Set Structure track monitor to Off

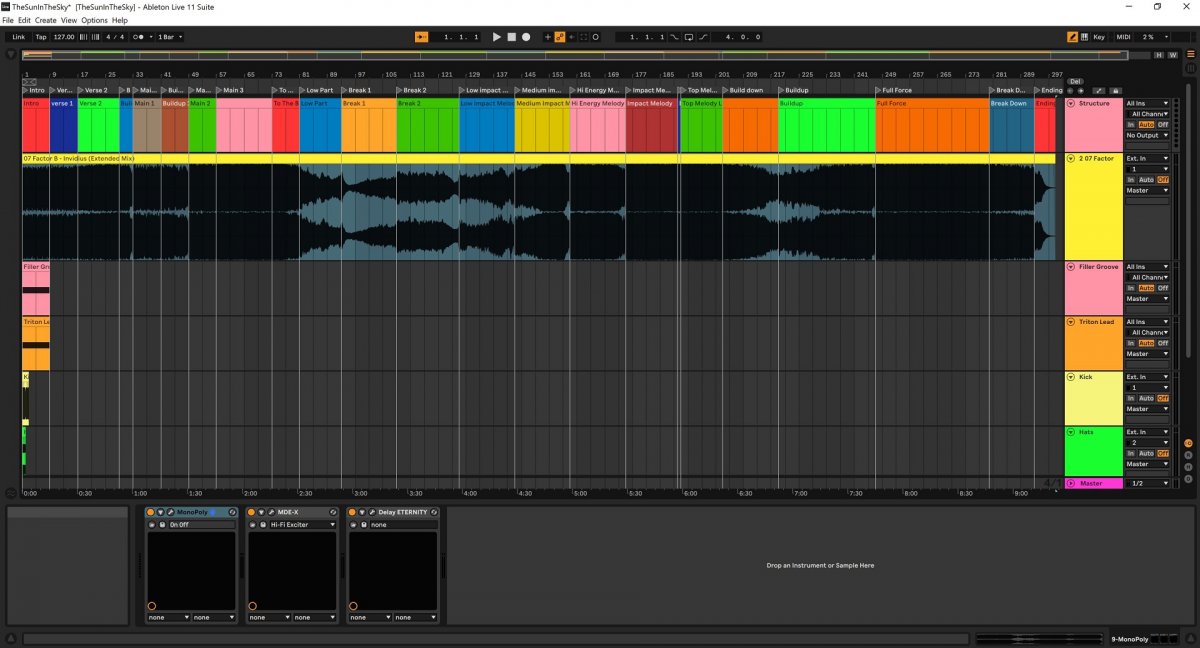(1163, 124)
